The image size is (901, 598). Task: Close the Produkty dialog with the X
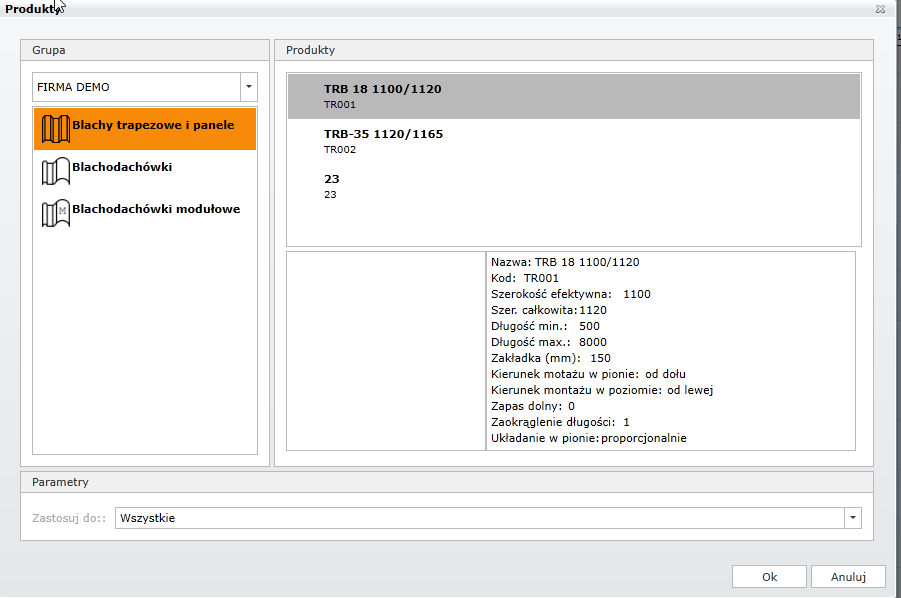880,8
